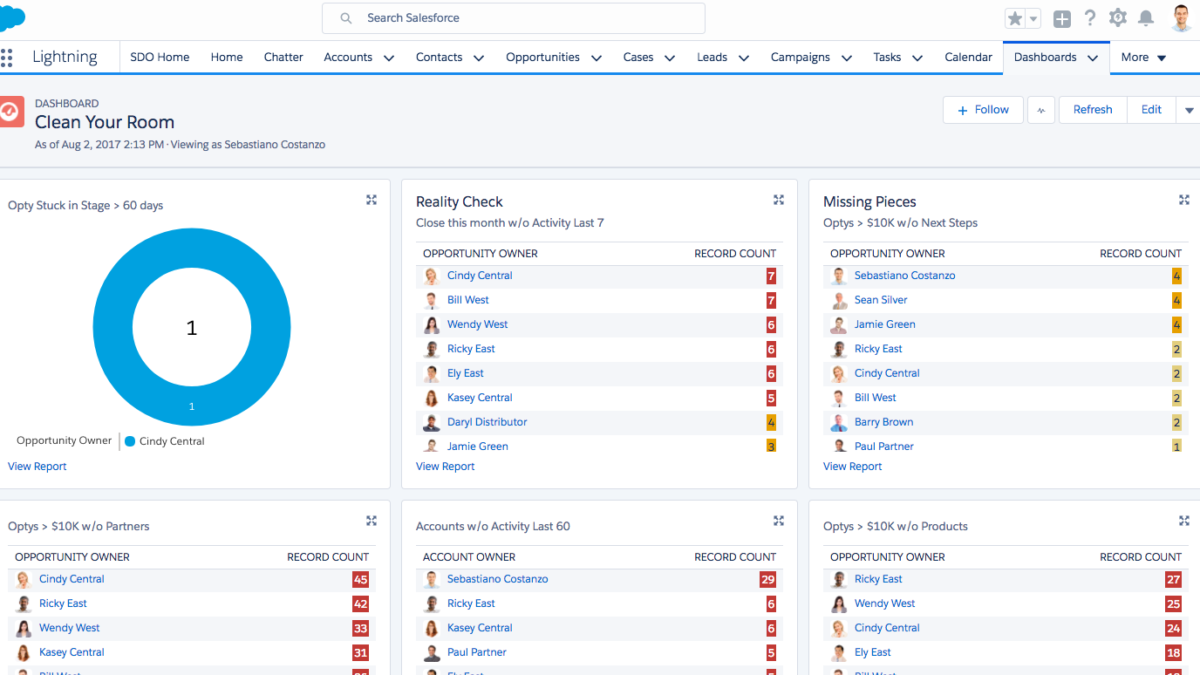Open the dropdown arrow next to Edit
Image resolution: width=1200 pixels, height=675 pixels.
point(1189,110)
